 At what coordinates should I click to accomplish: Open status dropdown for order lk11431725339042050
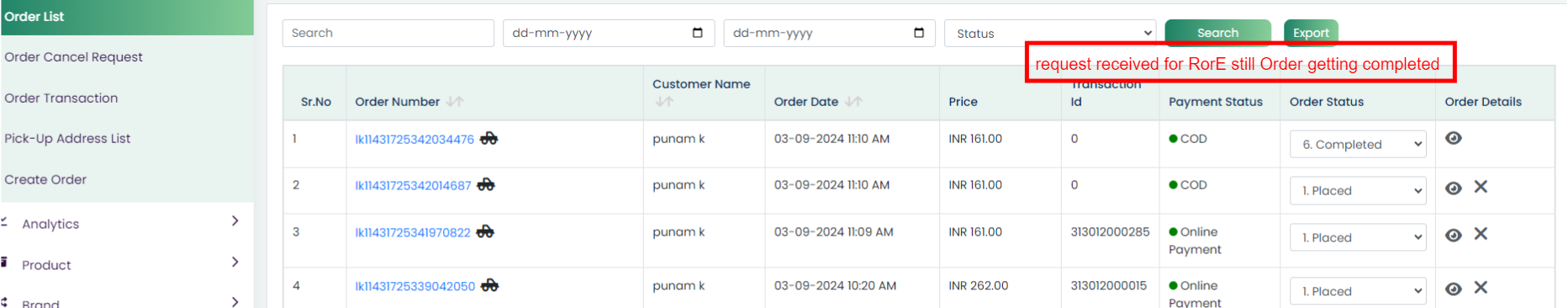[x=1359, y=291]
